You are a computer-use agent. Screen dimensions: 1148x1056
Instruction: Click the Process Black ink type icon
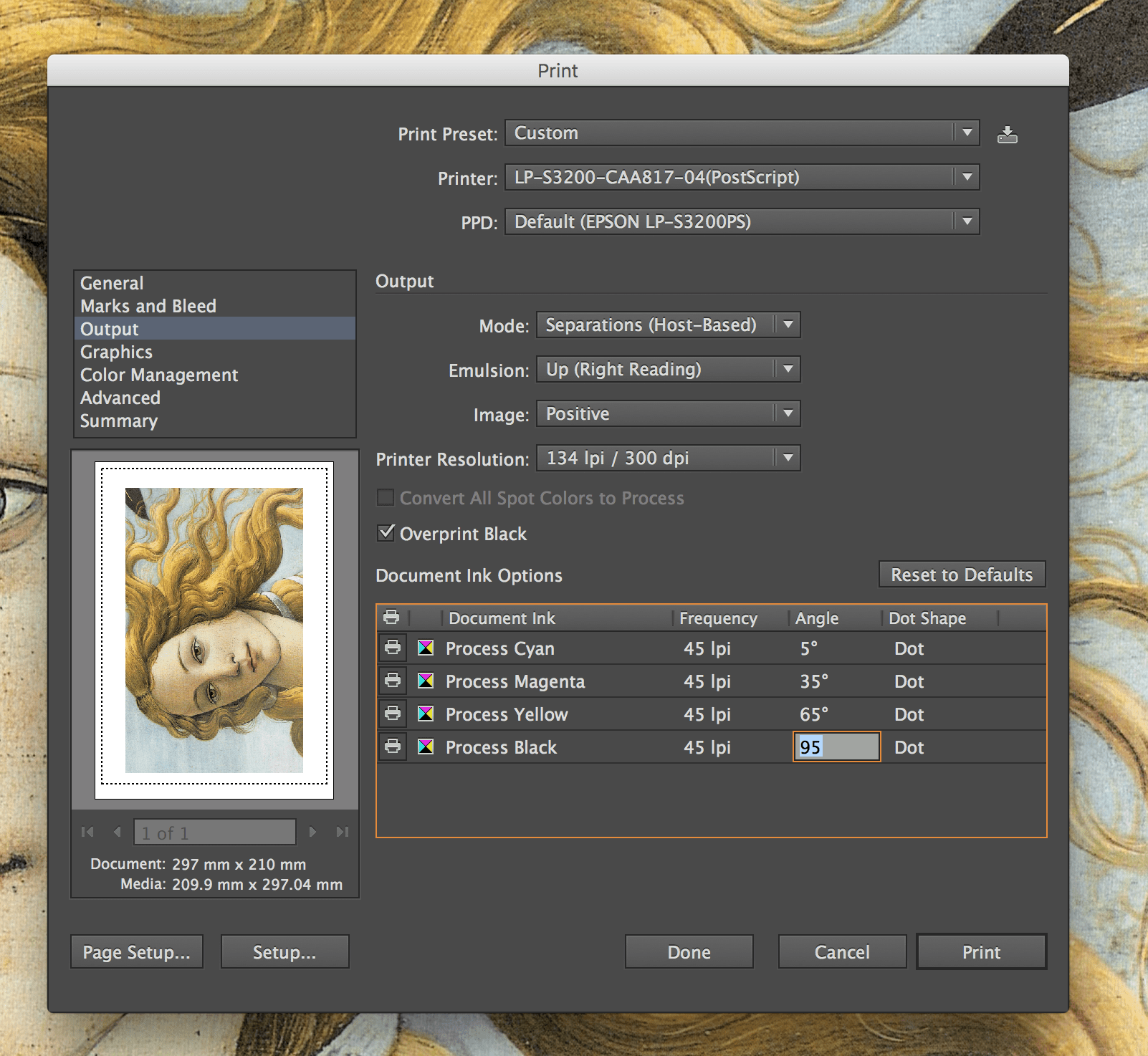pos(426,747)
